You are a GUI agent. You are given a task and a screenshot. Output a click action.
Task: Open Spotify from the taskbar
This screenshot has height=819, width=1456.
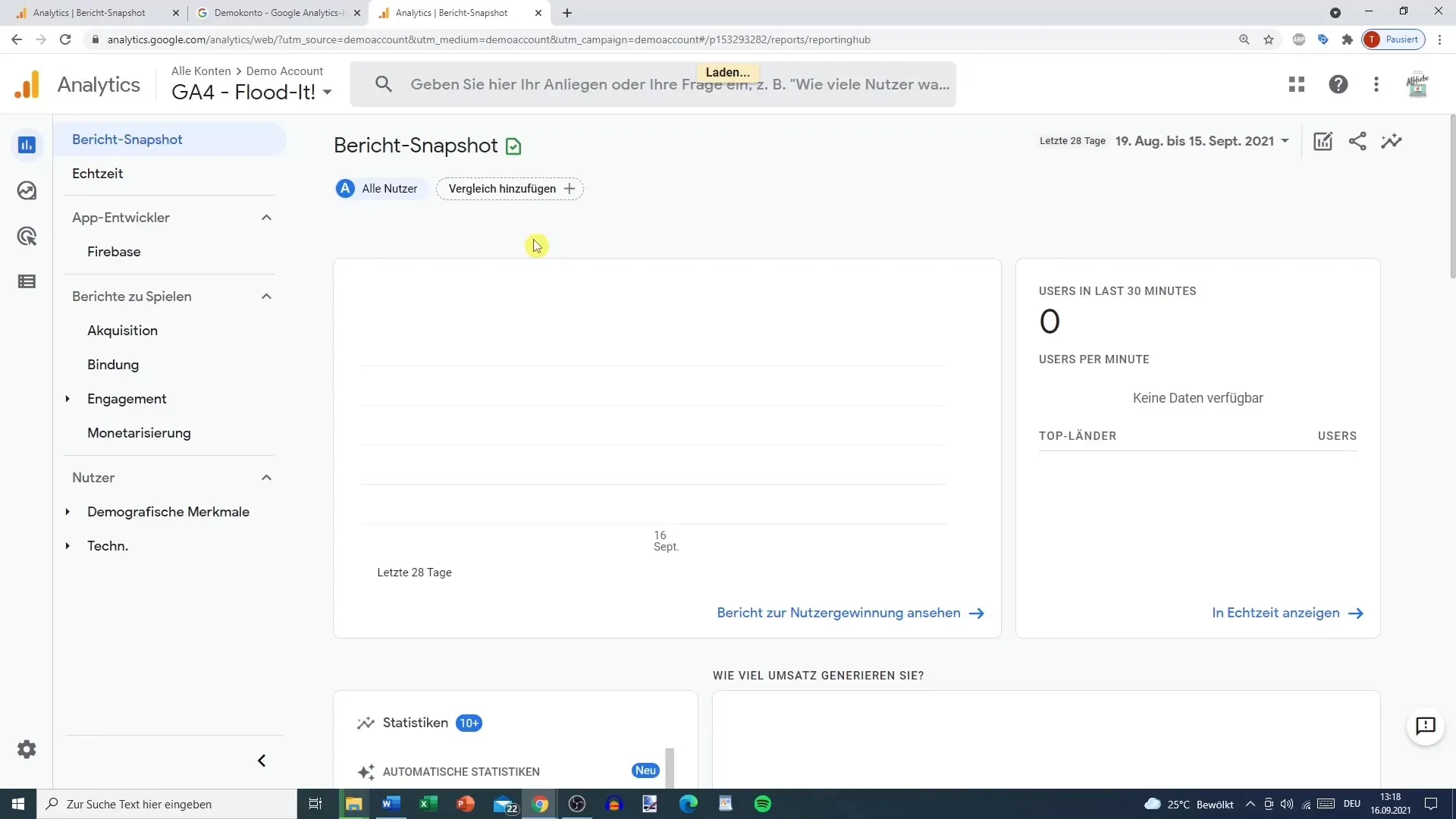(763, 804)
